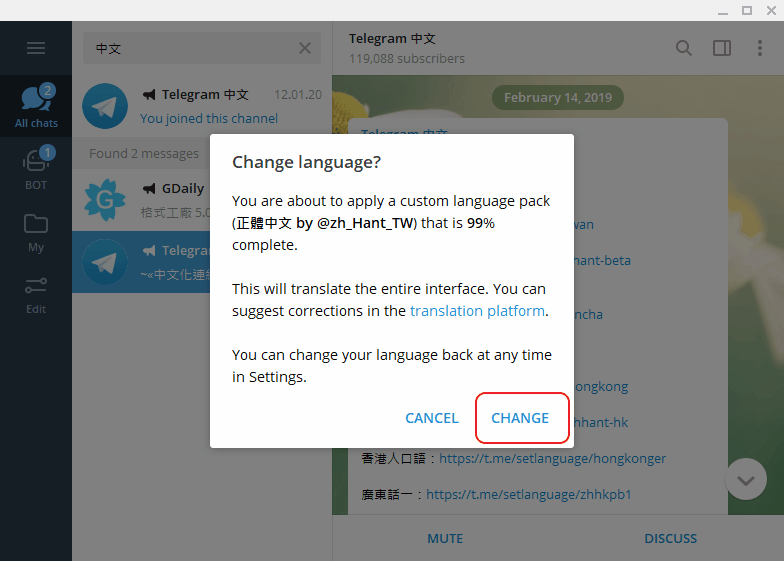Open the DISCUSS group
Image resolution: width=784 pixels, height=561 pixels.
coord(670,538)
